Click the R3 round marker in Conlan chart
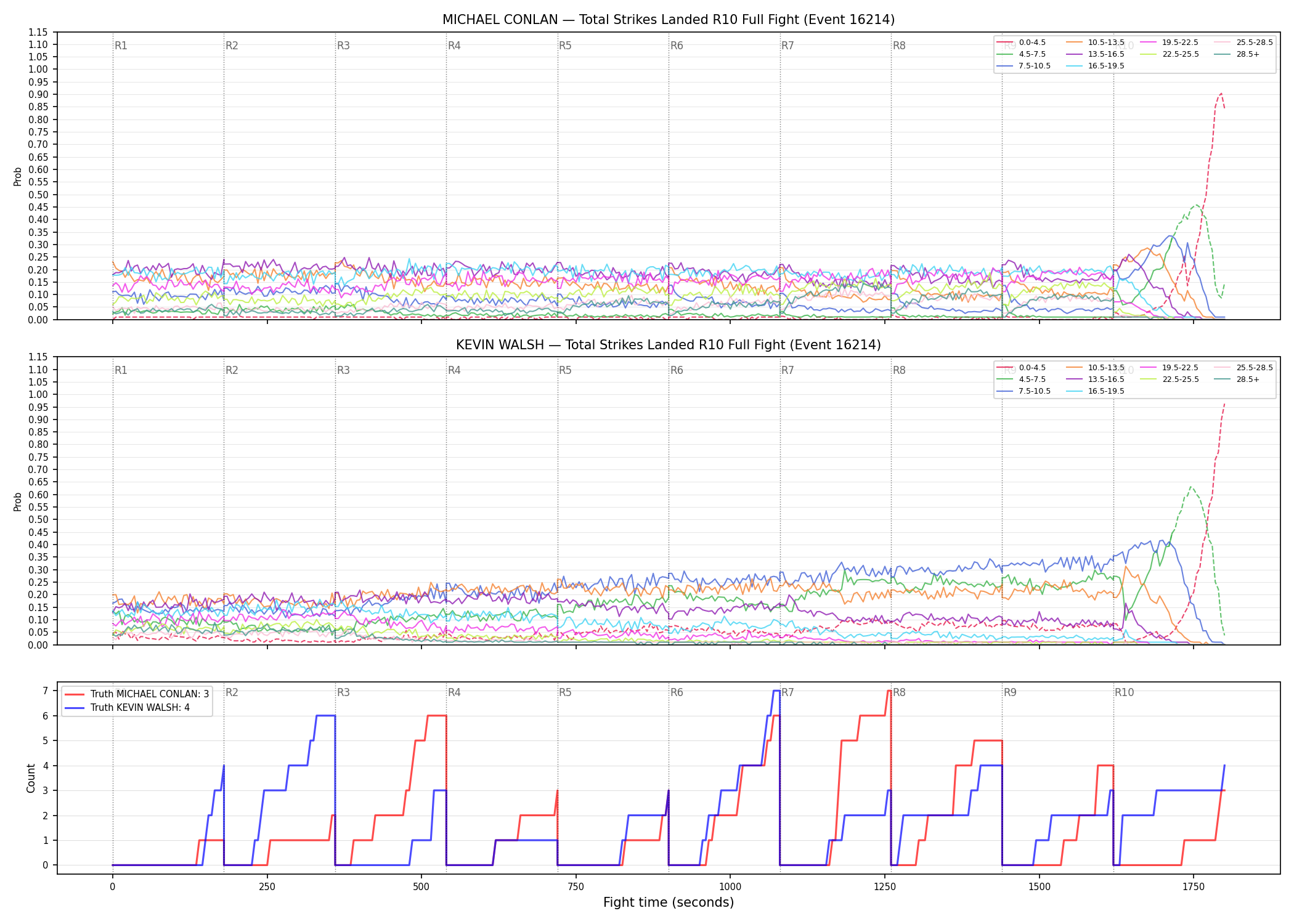 click(343, 46)
